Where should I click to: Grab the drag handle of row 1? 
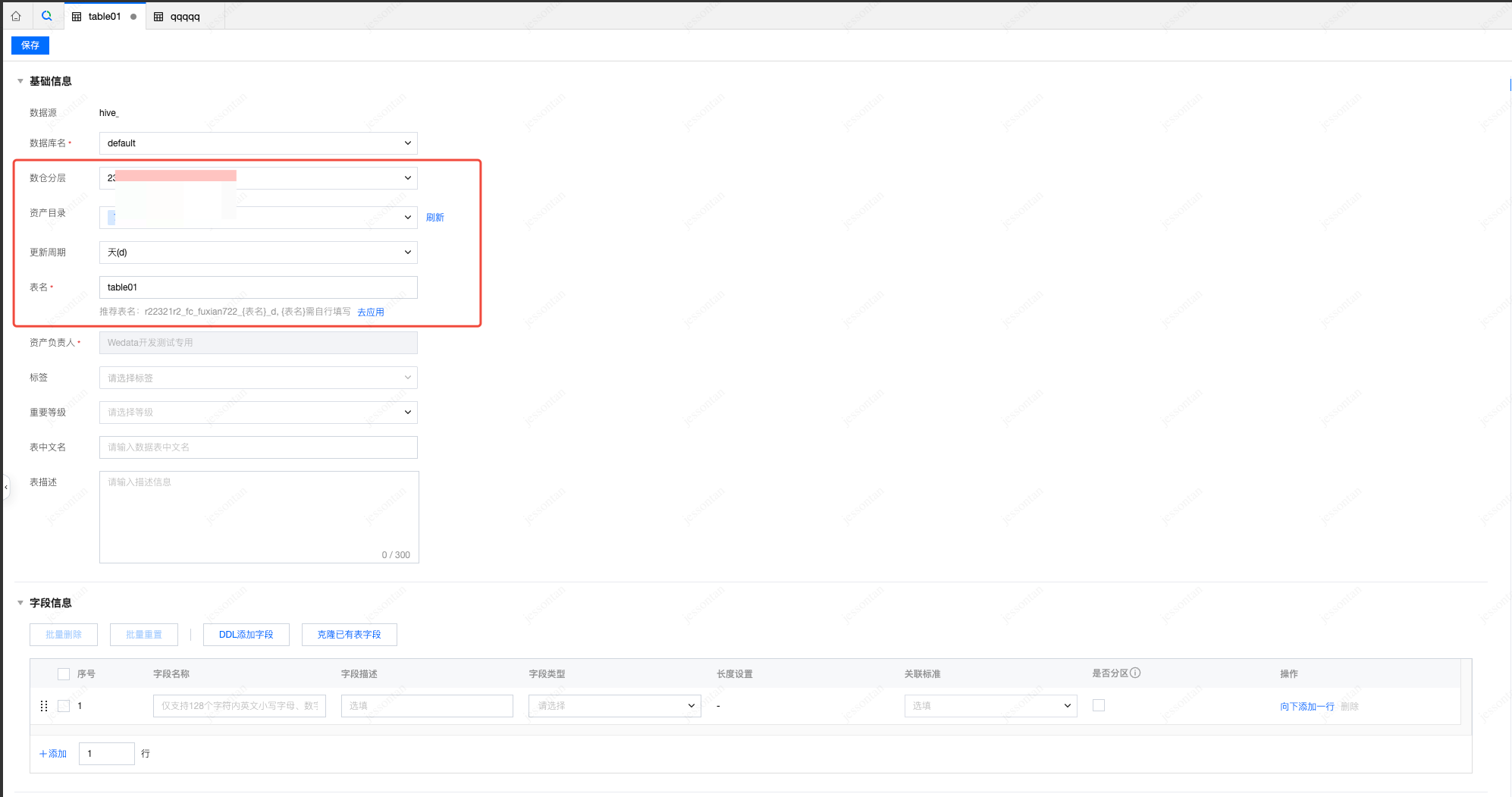coord(43,706)
